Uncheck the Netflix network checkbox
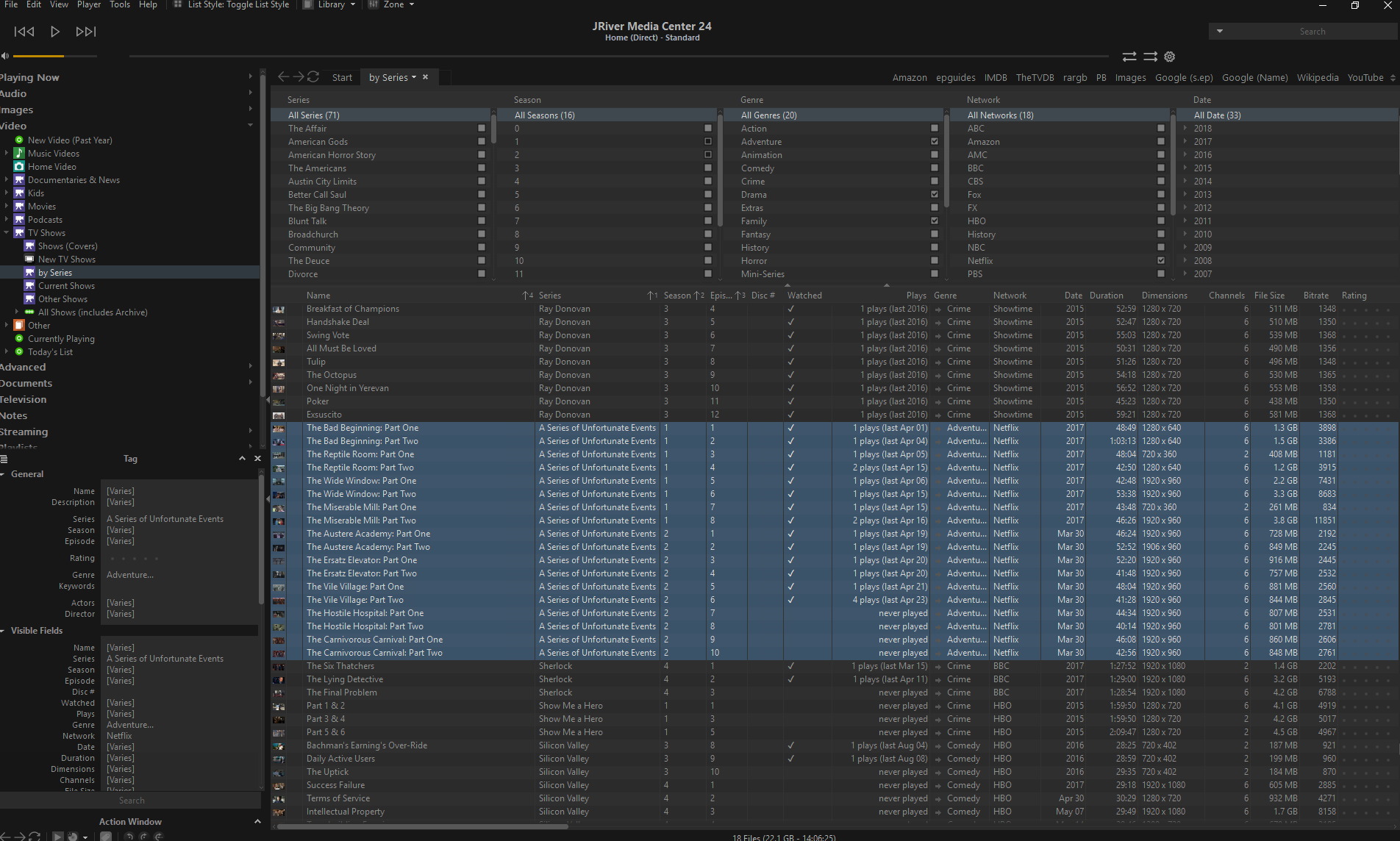1400x841 pixels. [1161, 261]
